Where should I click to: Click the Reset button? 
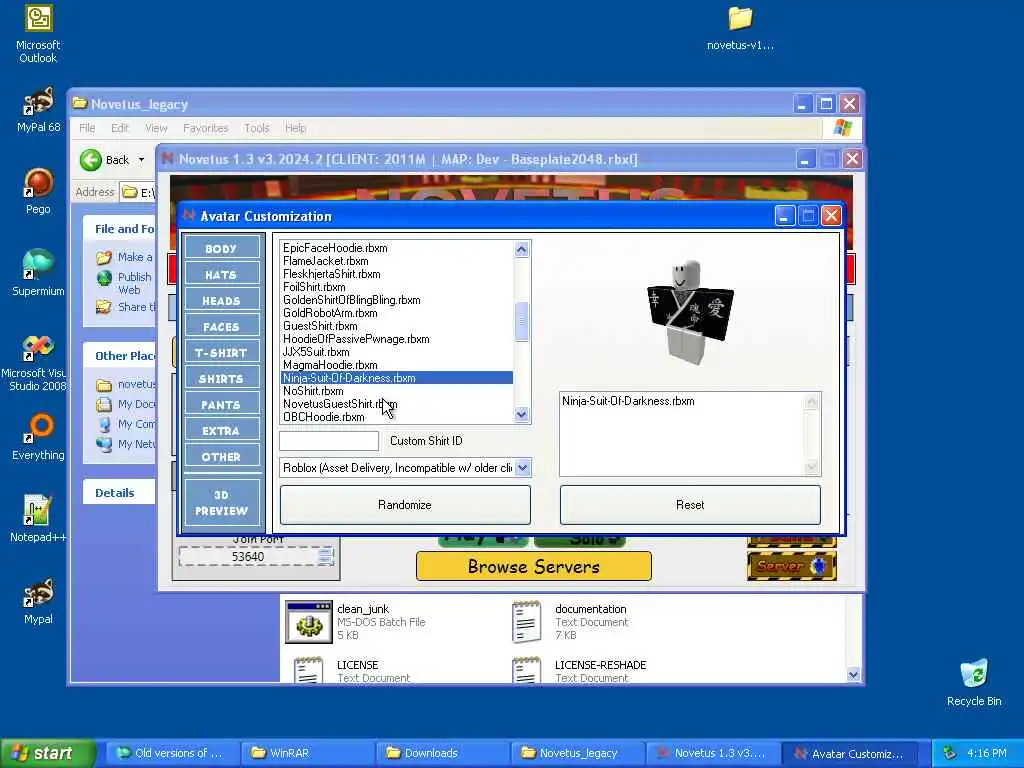coord(690,504)
